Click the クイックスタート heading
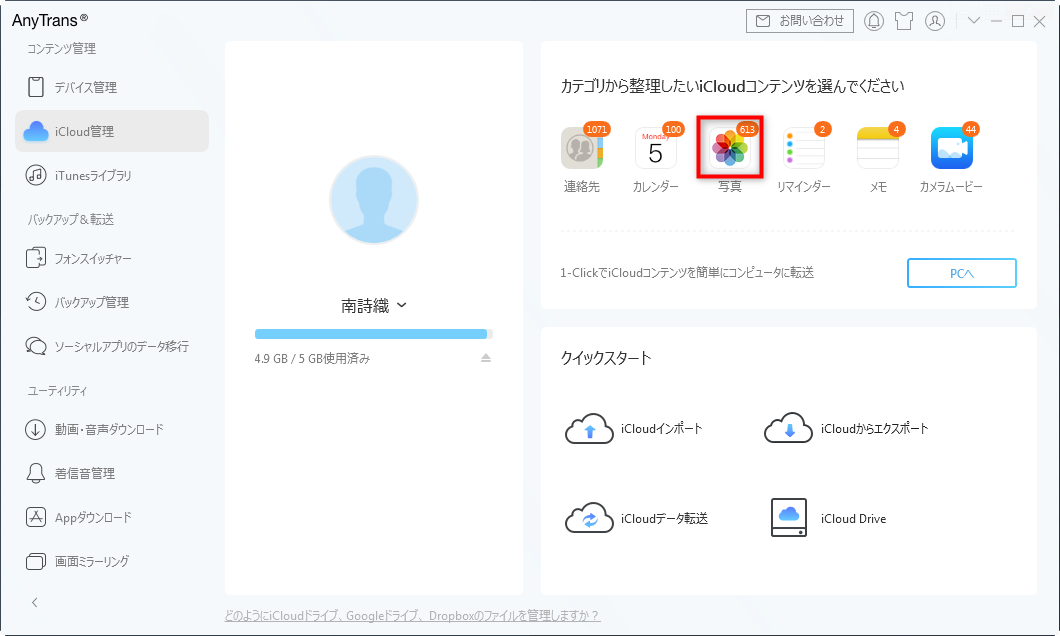Viewport: 1060px width, 636px height. [606, 358]
